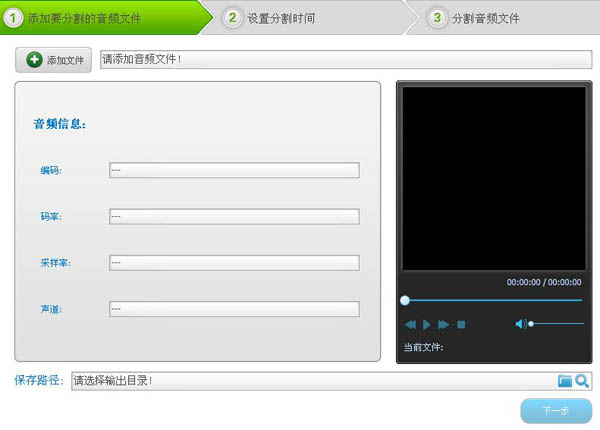600x430 pixels.
Task: Click the 音频信息 heading
Action: click(60, 124)
